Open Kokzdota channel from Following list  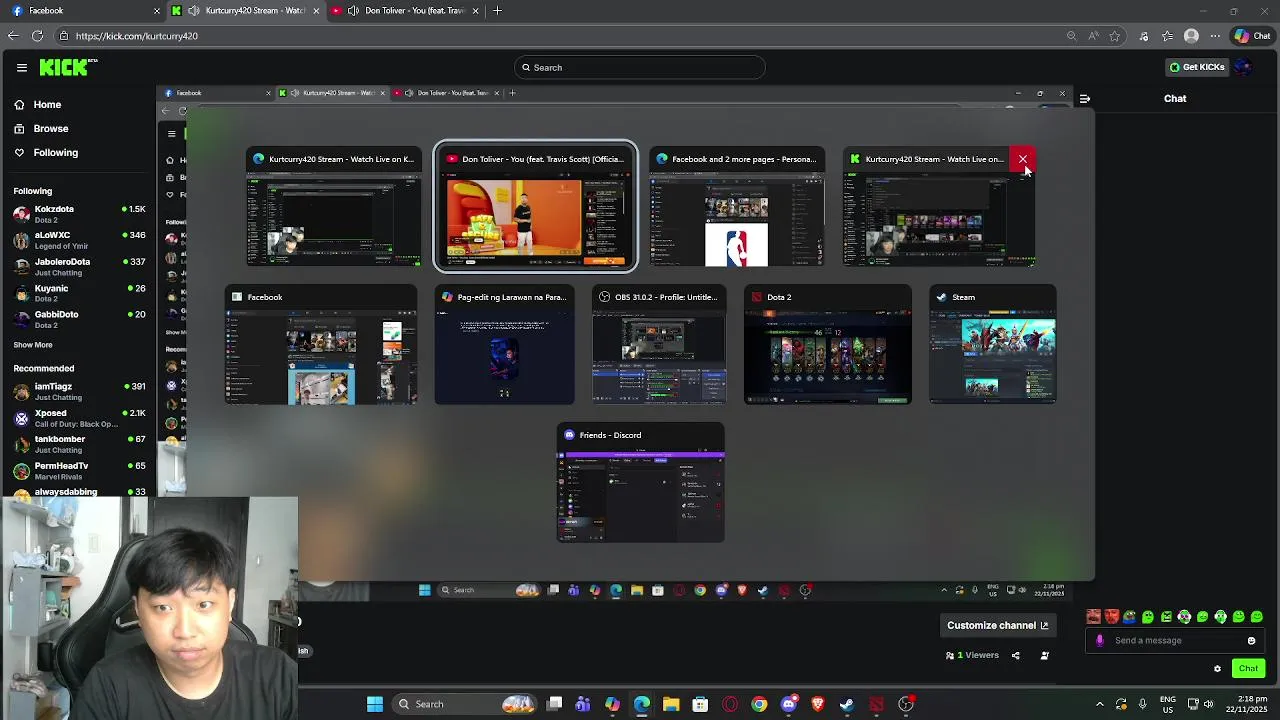pyautogui.click(x=80, y=214)
